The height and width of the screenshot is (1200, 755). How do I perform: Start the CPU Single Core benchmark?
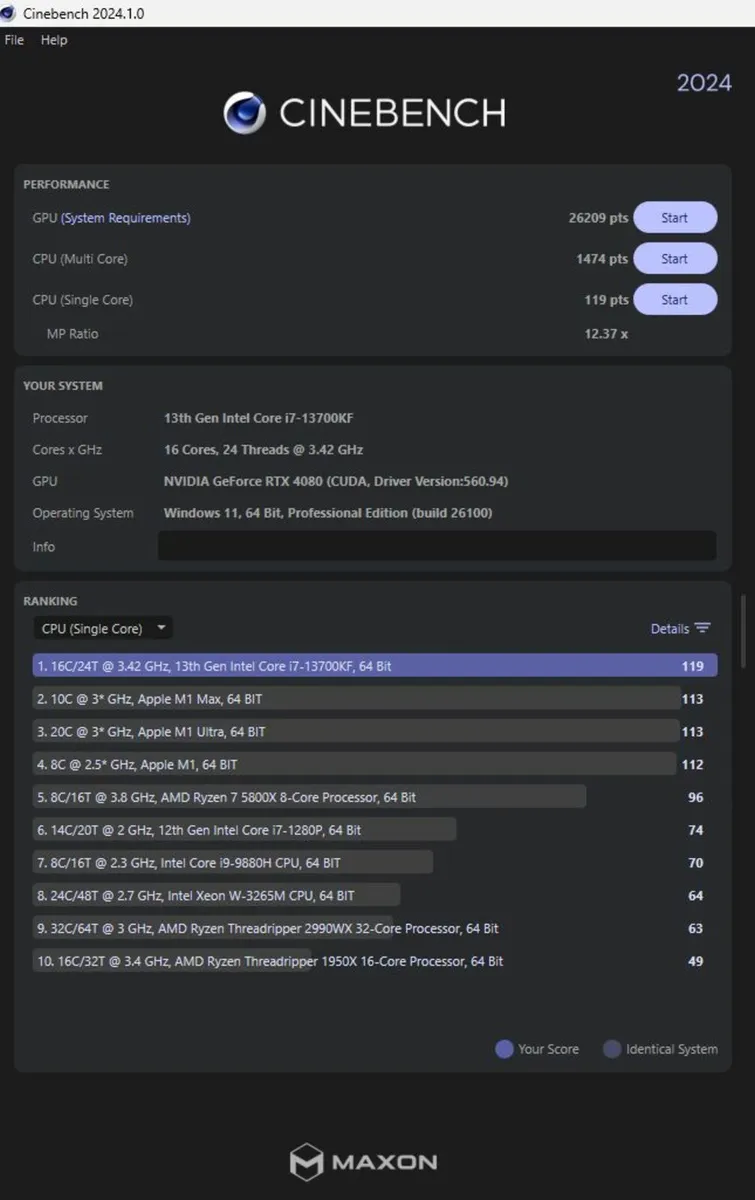[x=674, y=300]
